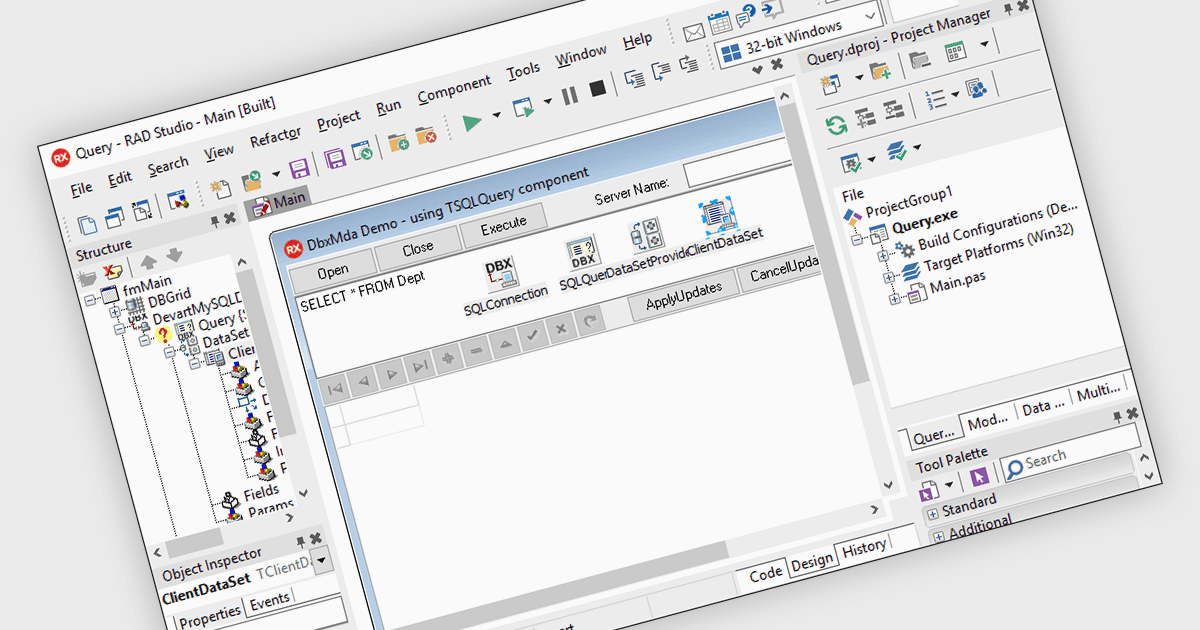The width and height of the screenshot is (1200, 630).
Task: Click the Step Over debug icon
Action: [661, 72]
